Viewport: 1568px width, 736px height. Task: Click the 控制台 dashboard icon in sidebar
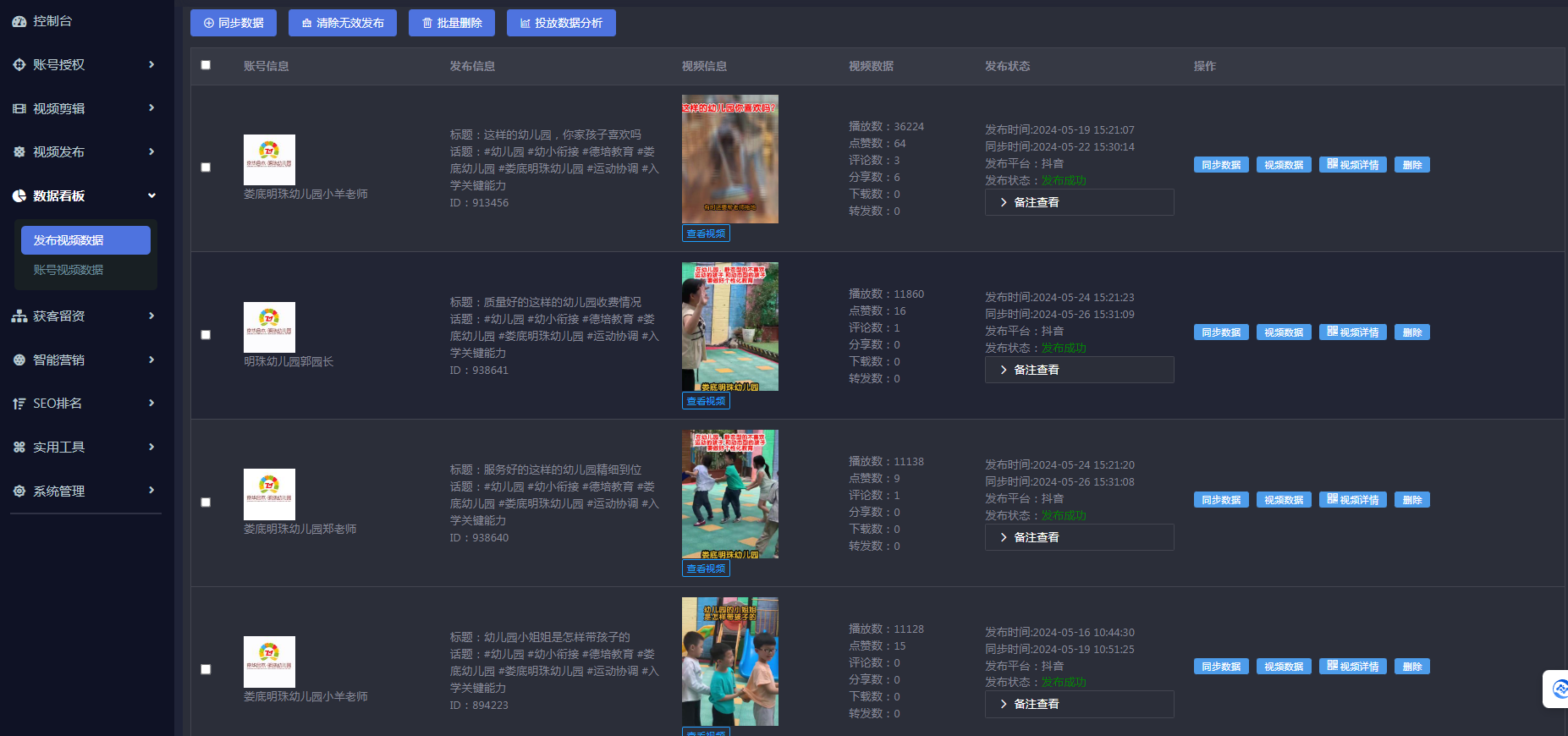[19, 21]
